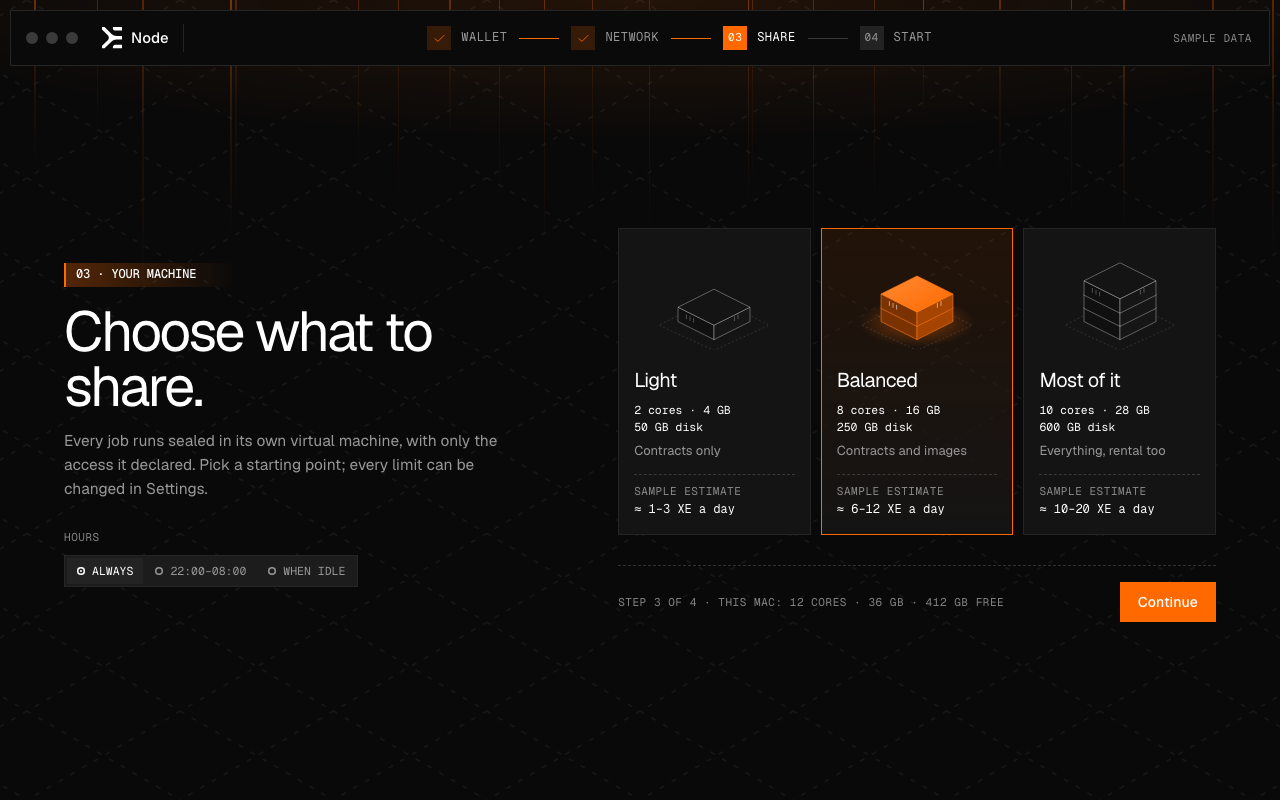1280x800 pixels.
Task: Click the Wallet step checkmark icon
Action: tap(439, 38)
